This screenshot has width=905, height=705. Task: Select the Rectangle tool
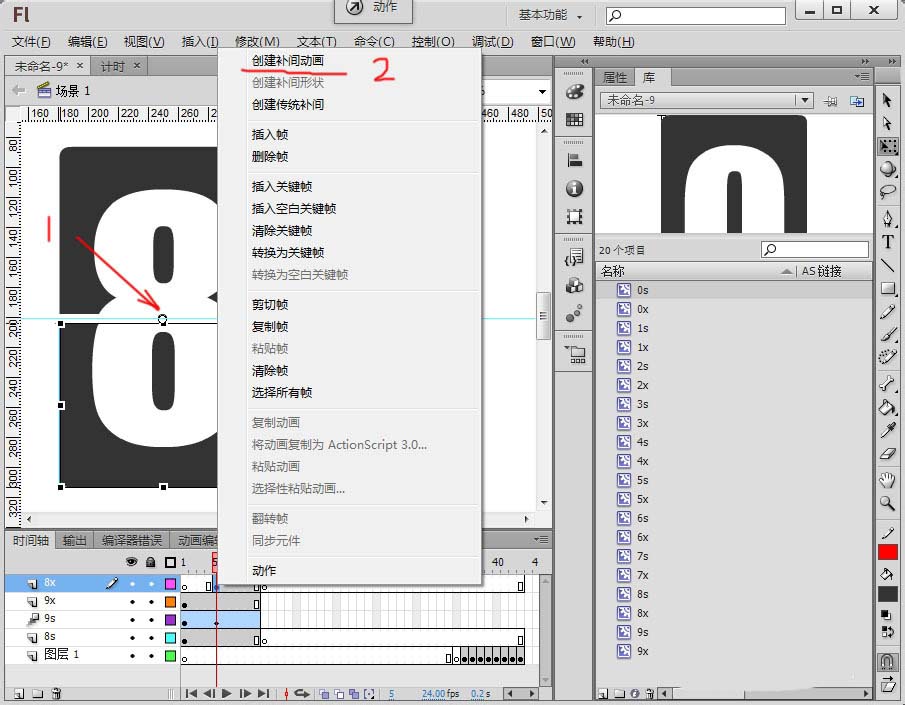888,288
